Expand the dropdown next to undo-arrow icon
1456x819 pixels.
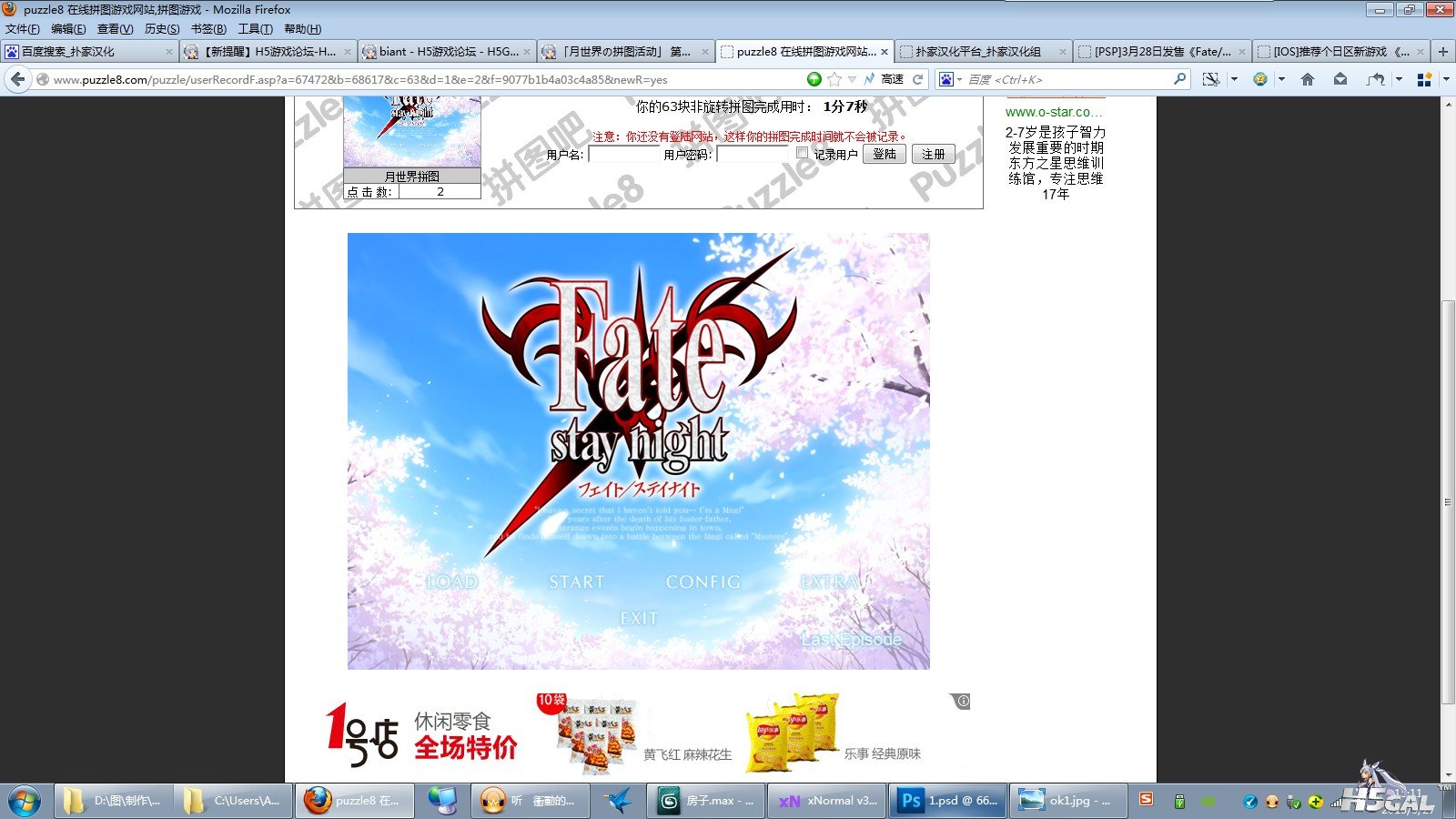point(1399,79)
